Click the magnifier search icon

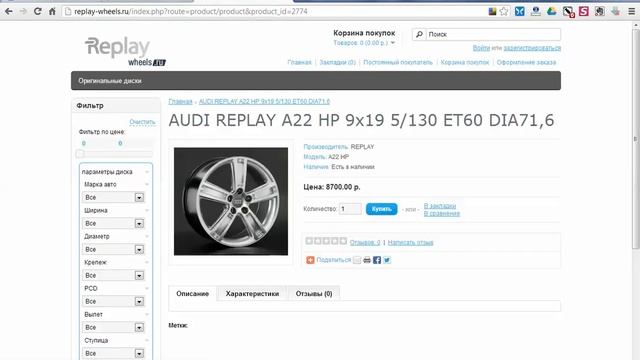pyautogui.click(x=419, y=34)
